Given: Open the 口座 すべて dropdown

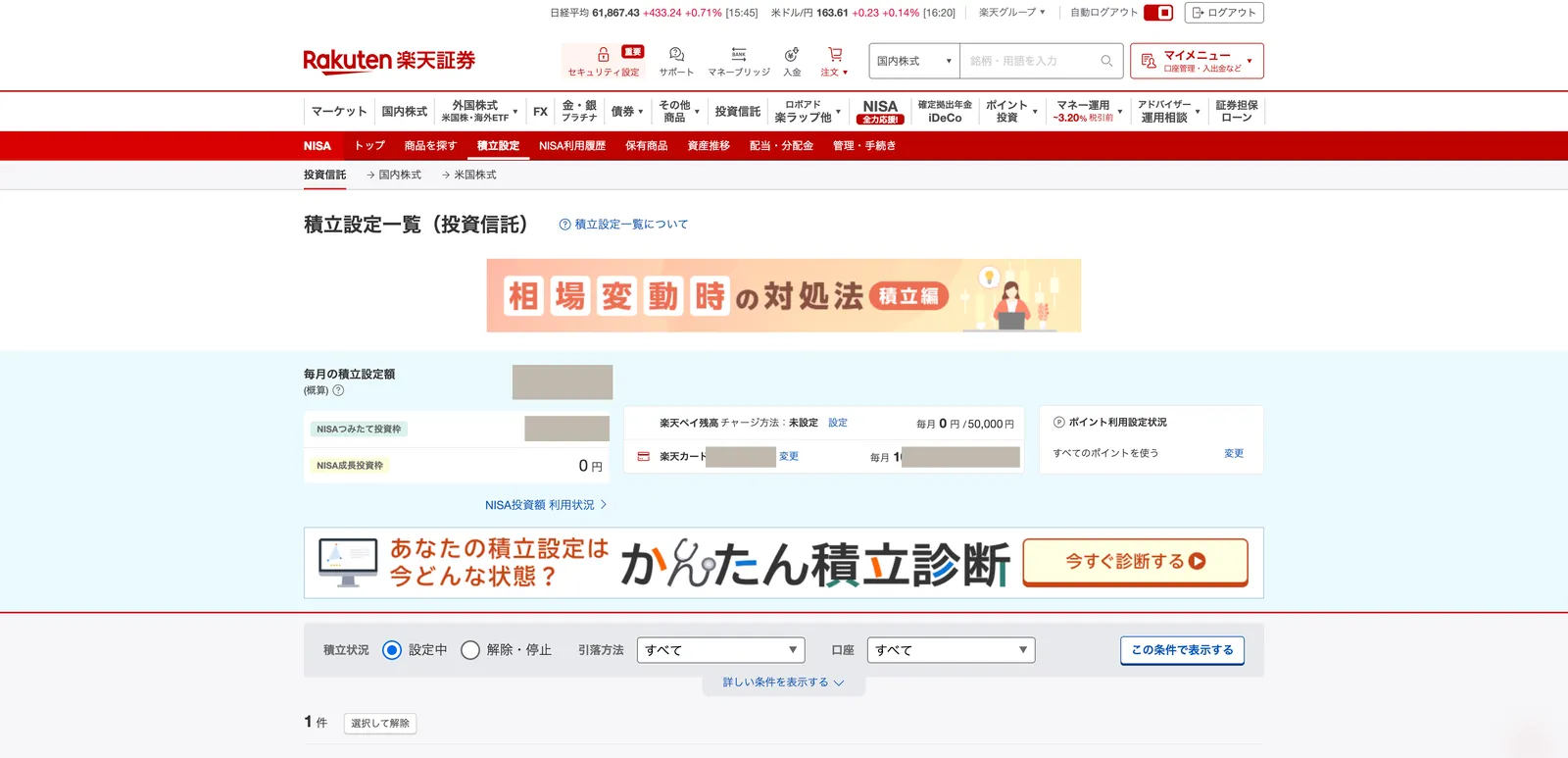Looking at the screenshot, I should (951, 650).
